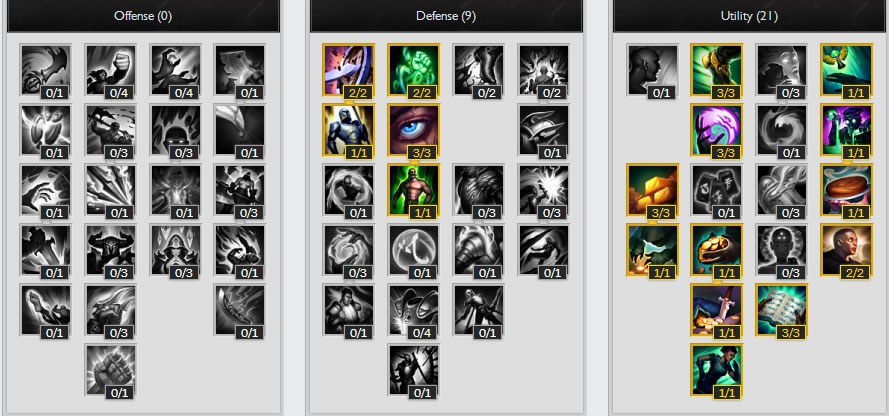Image resolution: width=889 pixels, height=416 pixels.
Task: Choose the running figure Wanderer mastery
Action: (x=717, y=370)
